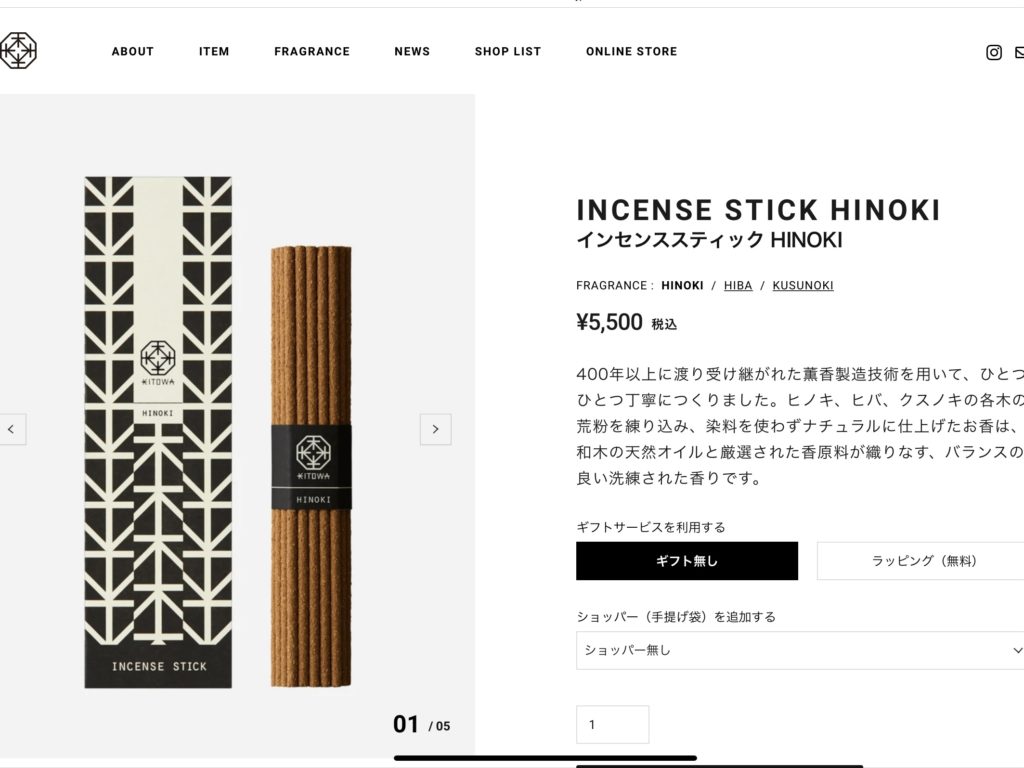Switch fragrance to HIBA
Viewport: 1024px width, 768px height.
[x=738, y=285]
